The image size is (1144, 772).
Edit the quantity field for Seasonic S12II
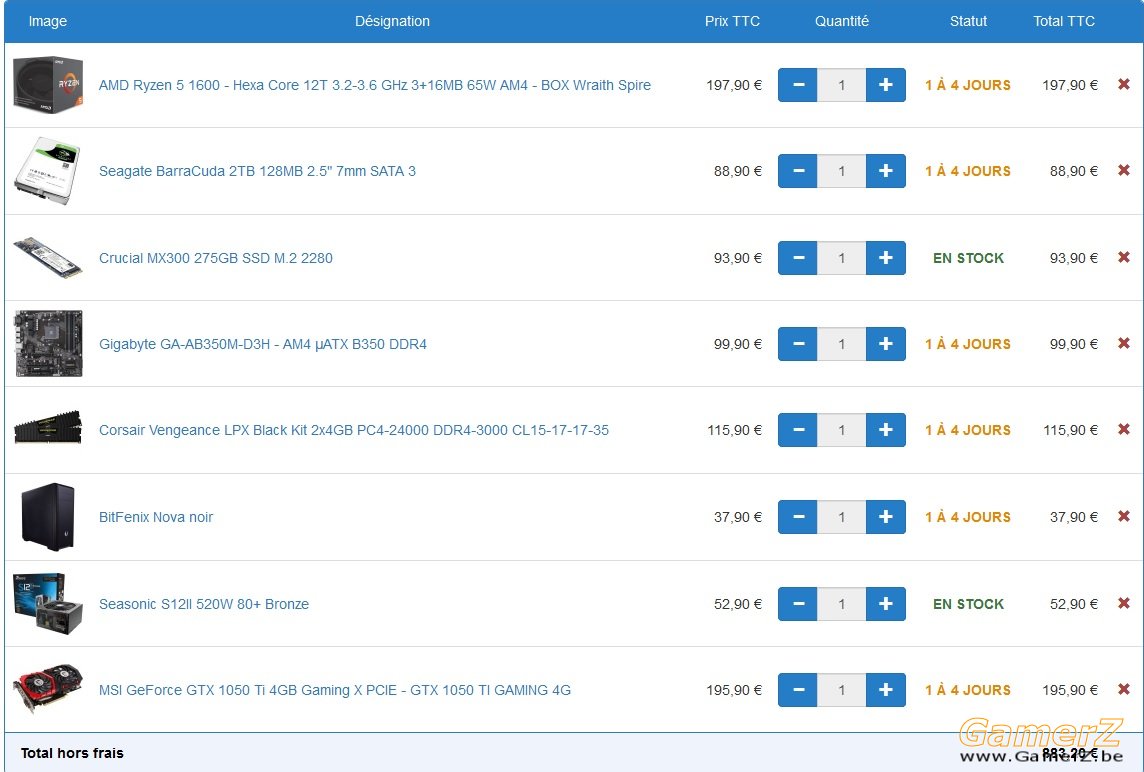[842, 603]
